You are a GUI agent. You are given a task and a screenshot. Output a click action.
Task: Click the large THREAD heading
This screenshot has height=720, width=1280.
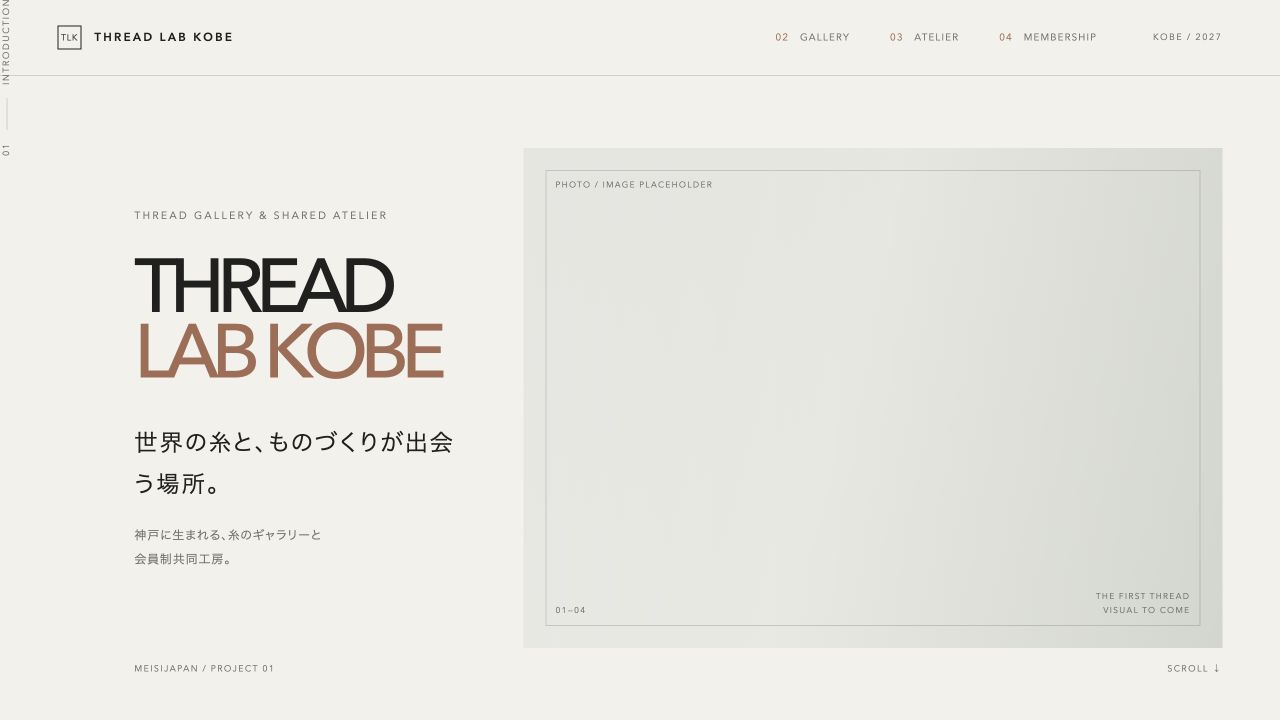click(x=264, y=286)
